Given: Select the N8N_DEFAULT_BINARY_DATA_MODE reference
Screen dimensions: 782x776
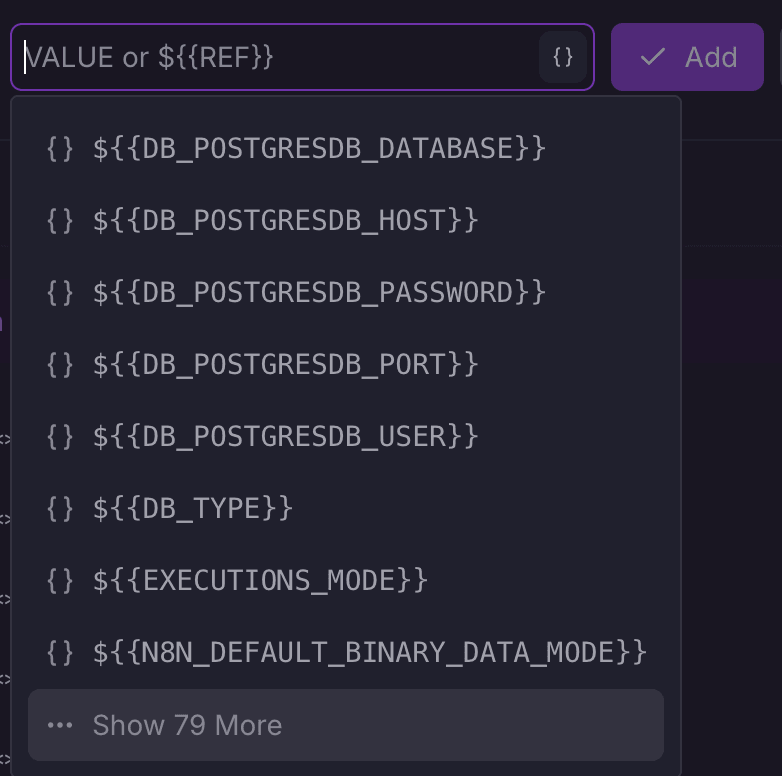Looking at the screenshot, I should tap(370, 653).
